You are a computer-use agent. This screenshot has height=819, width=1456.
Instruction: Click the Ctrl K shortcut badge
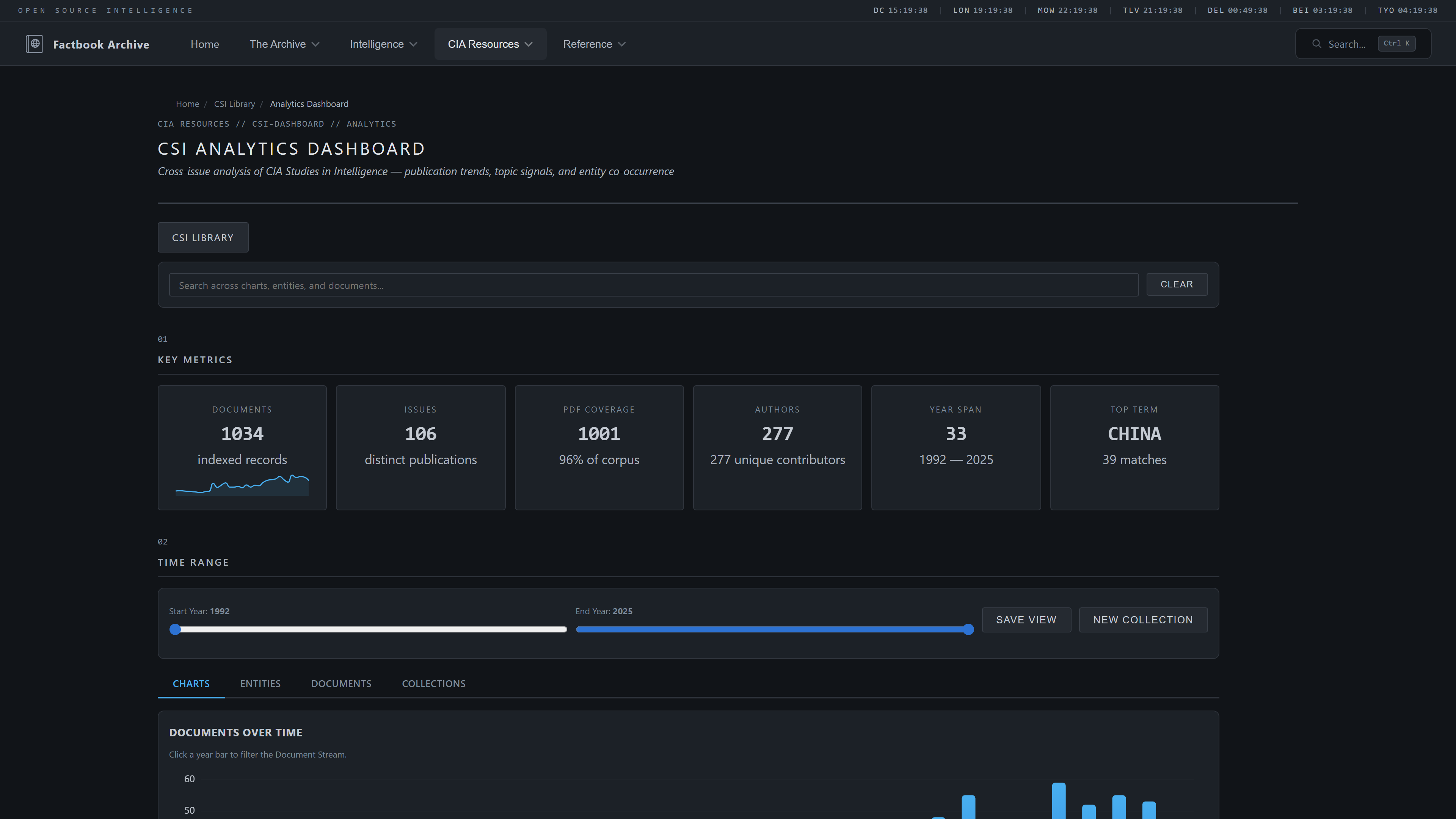(x=1396, y=44)
